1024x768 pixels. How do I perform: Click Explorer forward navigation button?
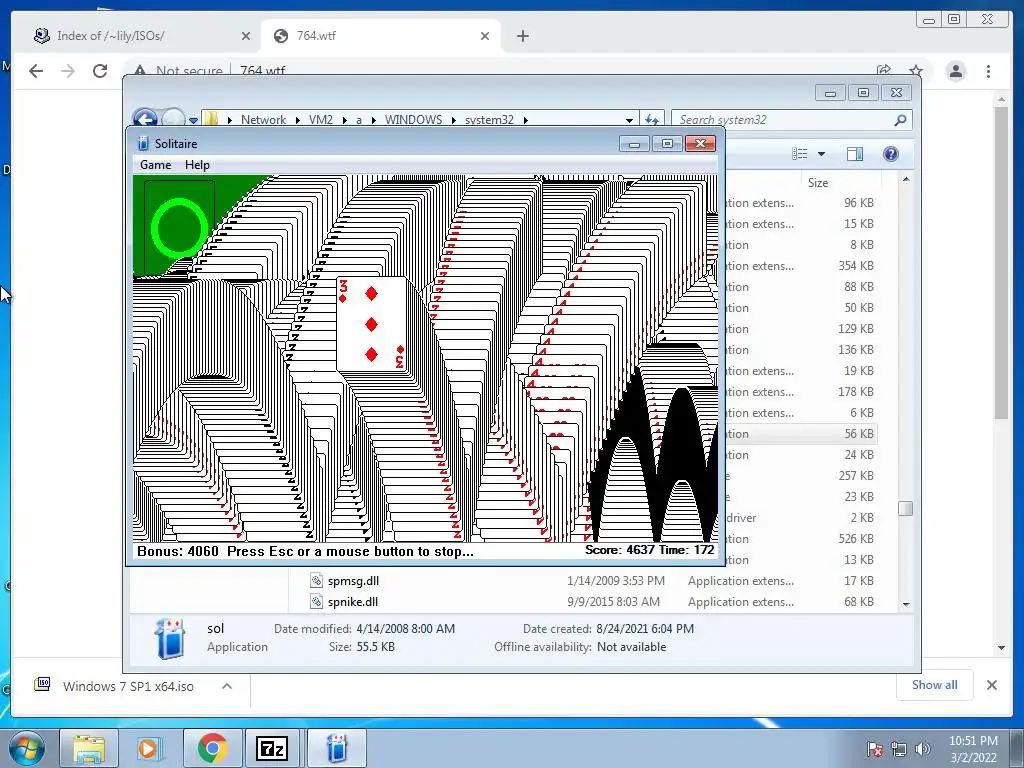point(173,119)
